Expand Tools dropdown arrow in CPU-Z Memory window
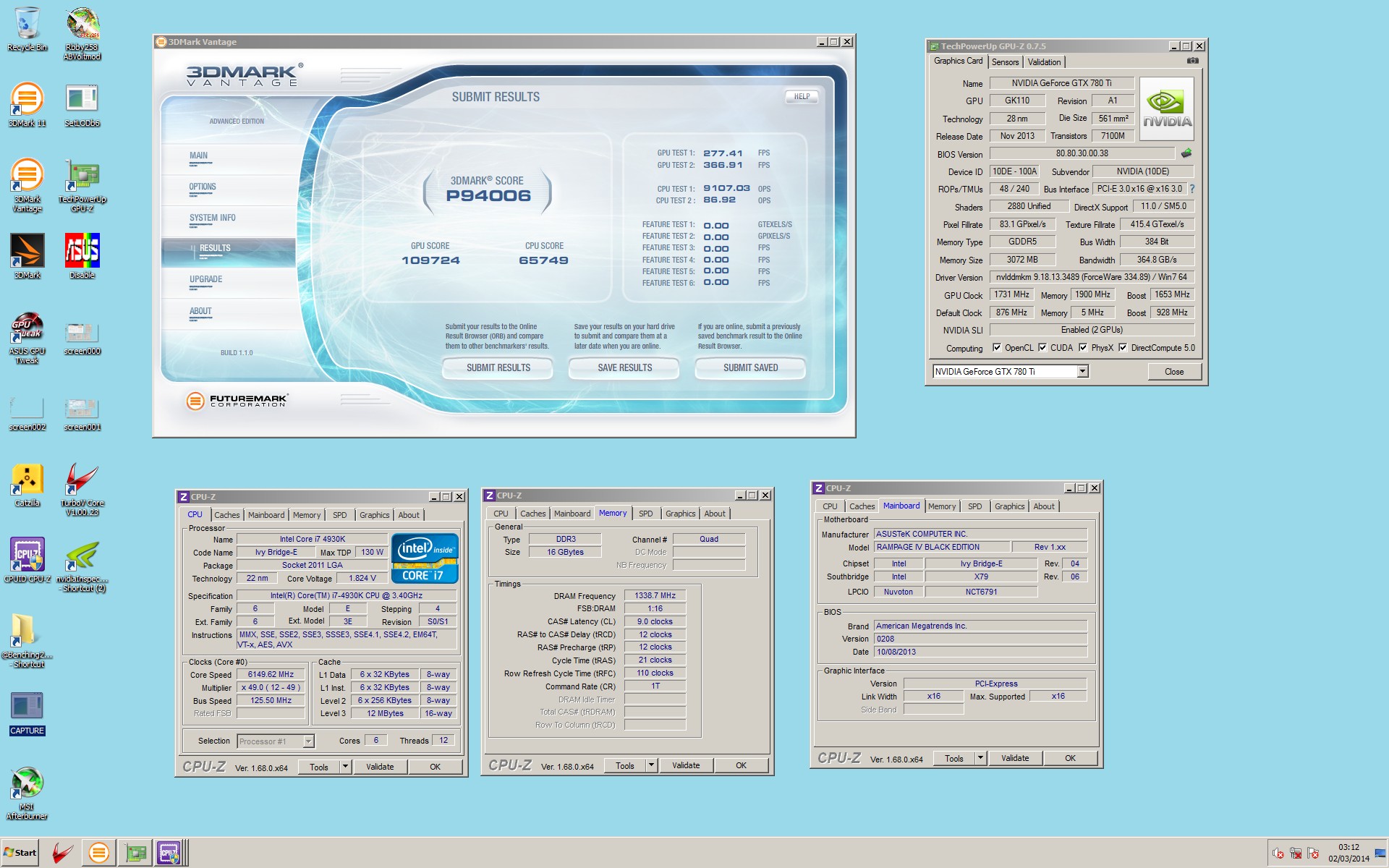This screenshot has width=1389, height=868. tap(651, 765)
